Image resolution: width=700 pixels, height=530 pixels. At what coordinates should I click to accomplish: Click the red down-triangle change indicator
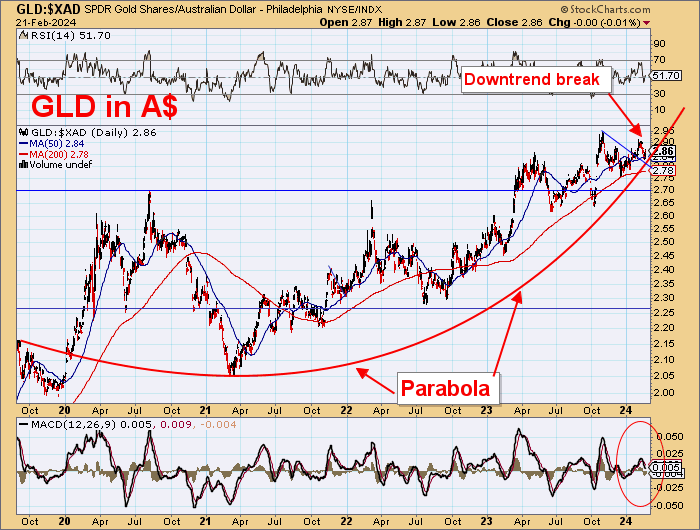tap(647, 23)
